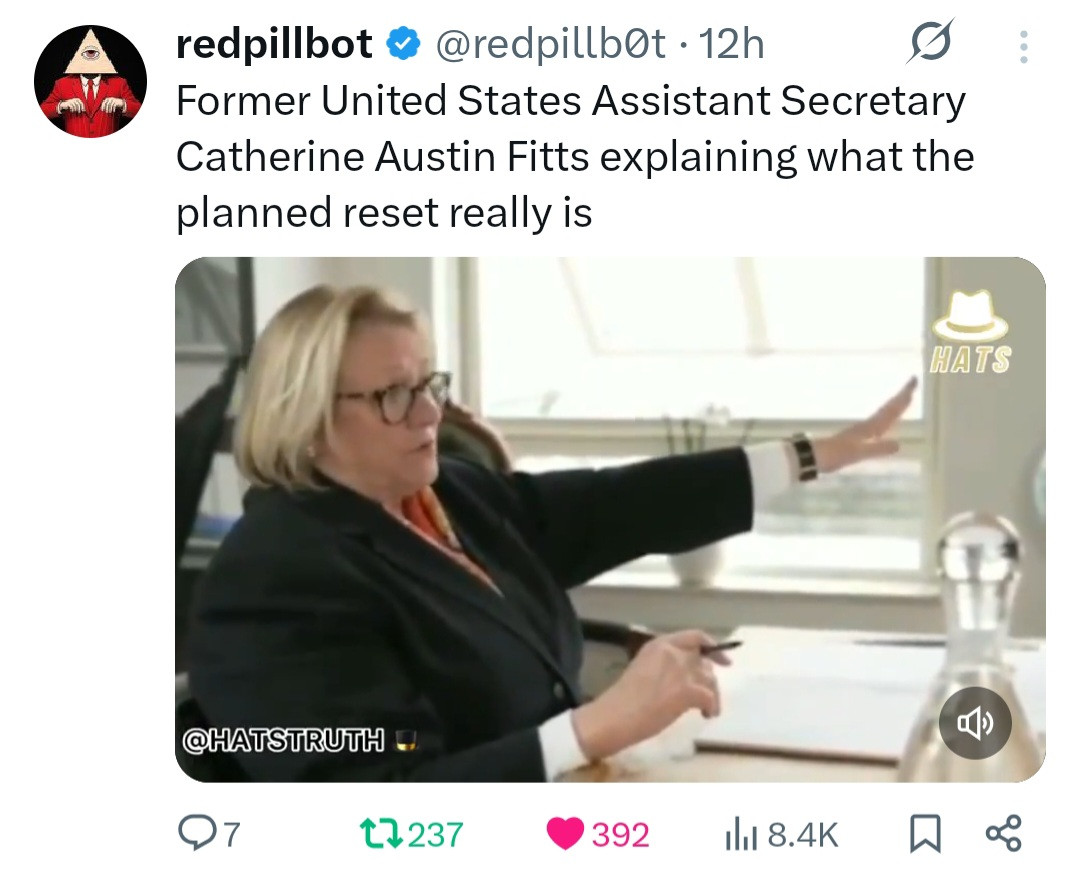Screen dimensions: 1080x871
Task: Open the Grok explain icon
Action: 930,42
